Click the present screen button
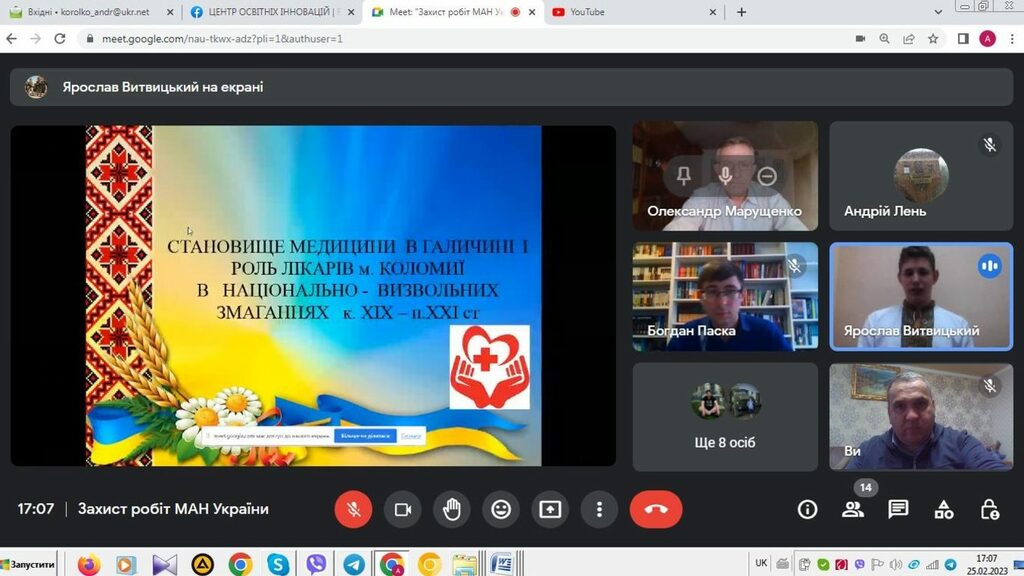 click(550, 509)
